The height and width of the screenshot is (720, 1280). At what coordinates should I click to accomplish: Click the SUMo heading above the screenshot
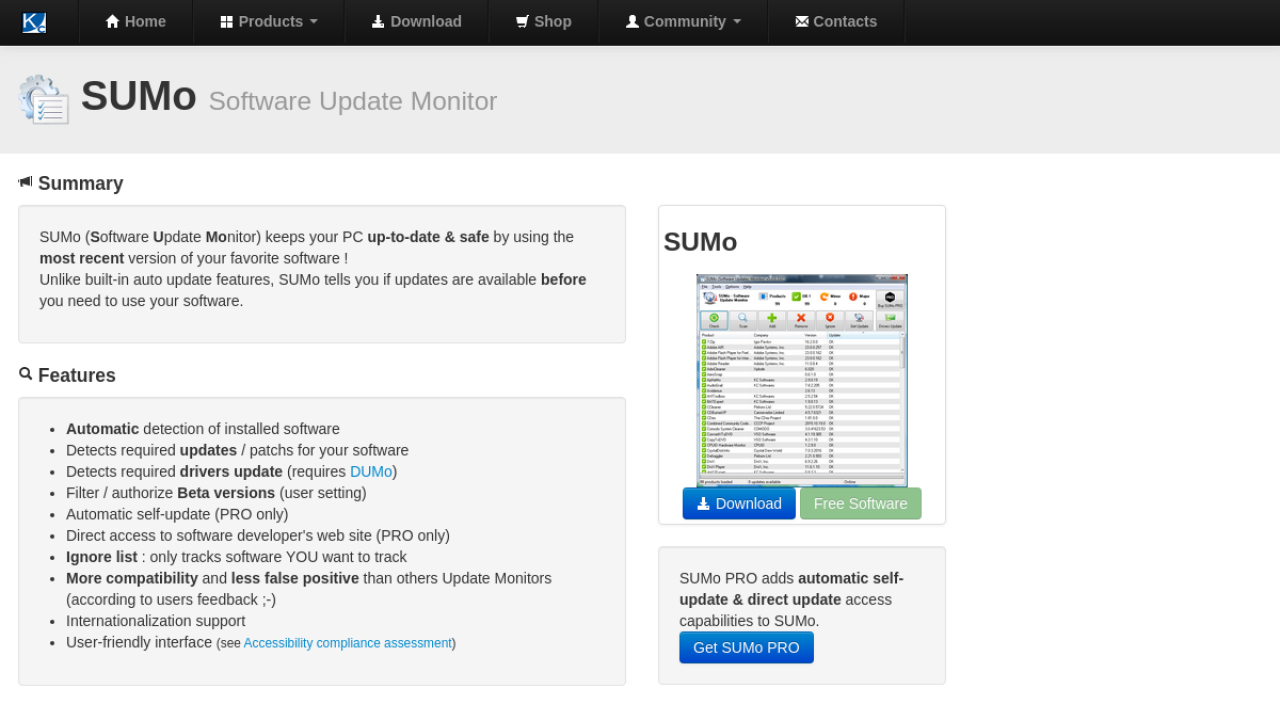[700, 242]
